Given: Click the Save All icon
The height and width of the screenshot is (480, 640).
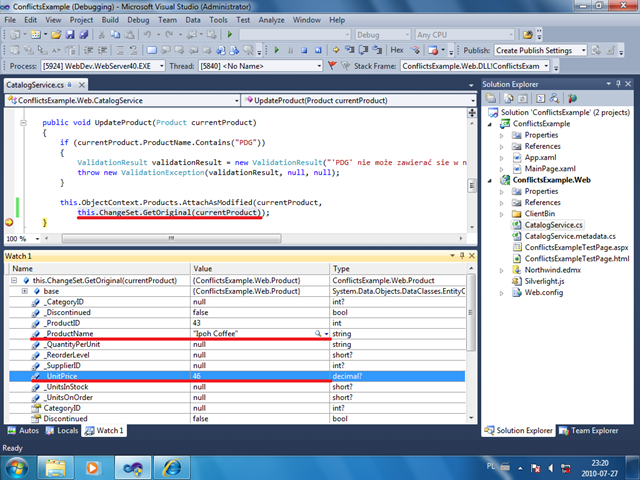Looking at the screenshot, I should click(x=84, y=35).
